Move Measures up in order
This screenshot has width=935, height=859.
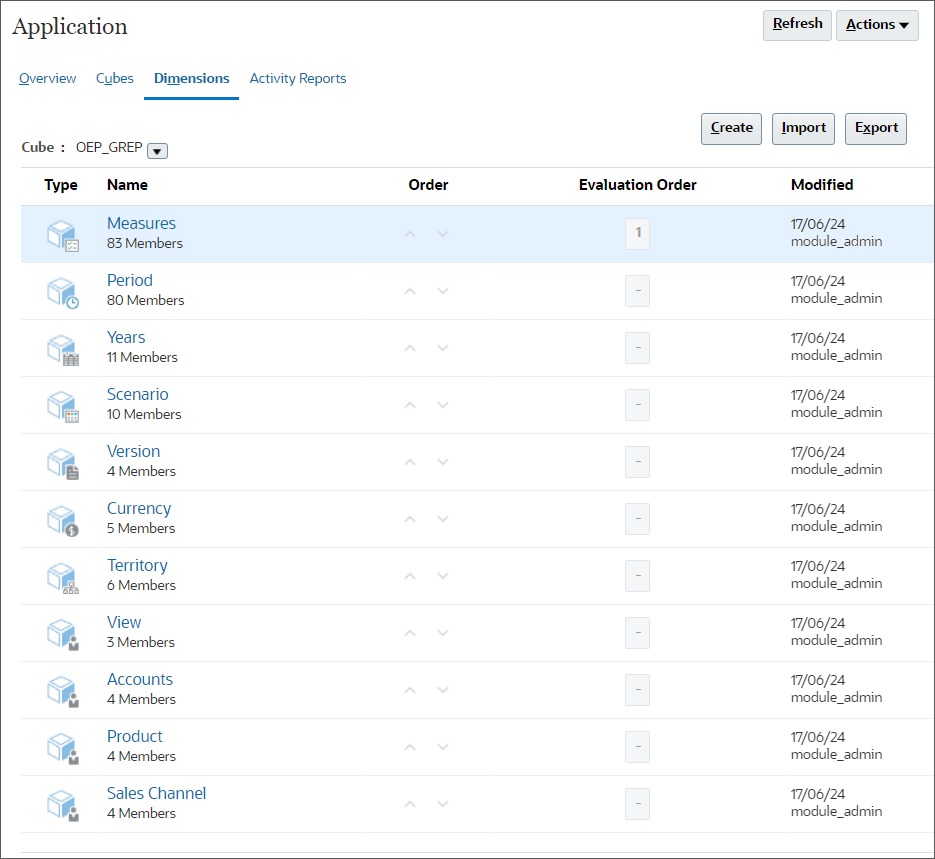click(x=410, y=234)
